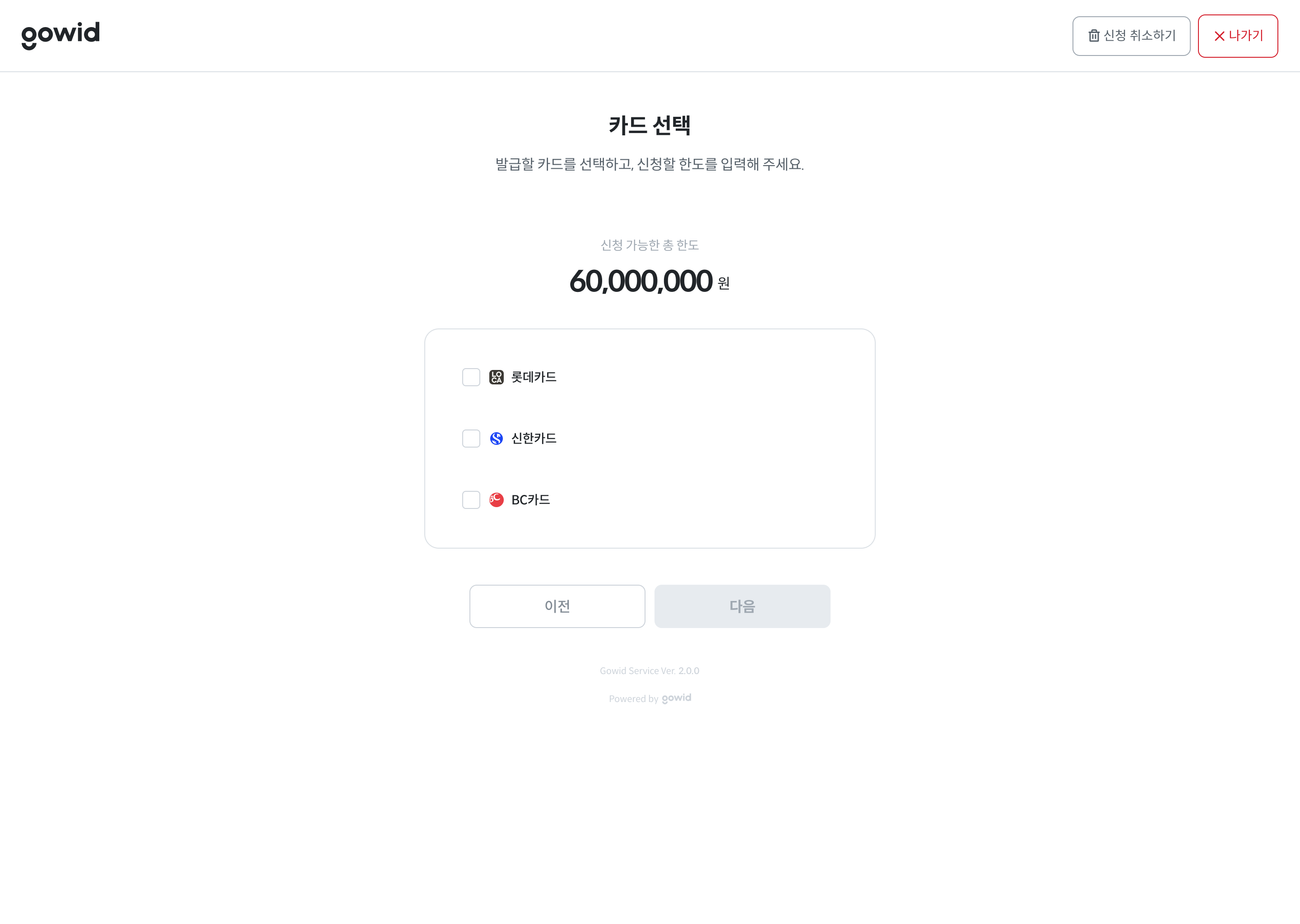The width and height of the screenshot is (1300, 924).
Task: Cancel the application via 신청 취소하기 text
Action: pyautogui.click(x=1139, y=36)
